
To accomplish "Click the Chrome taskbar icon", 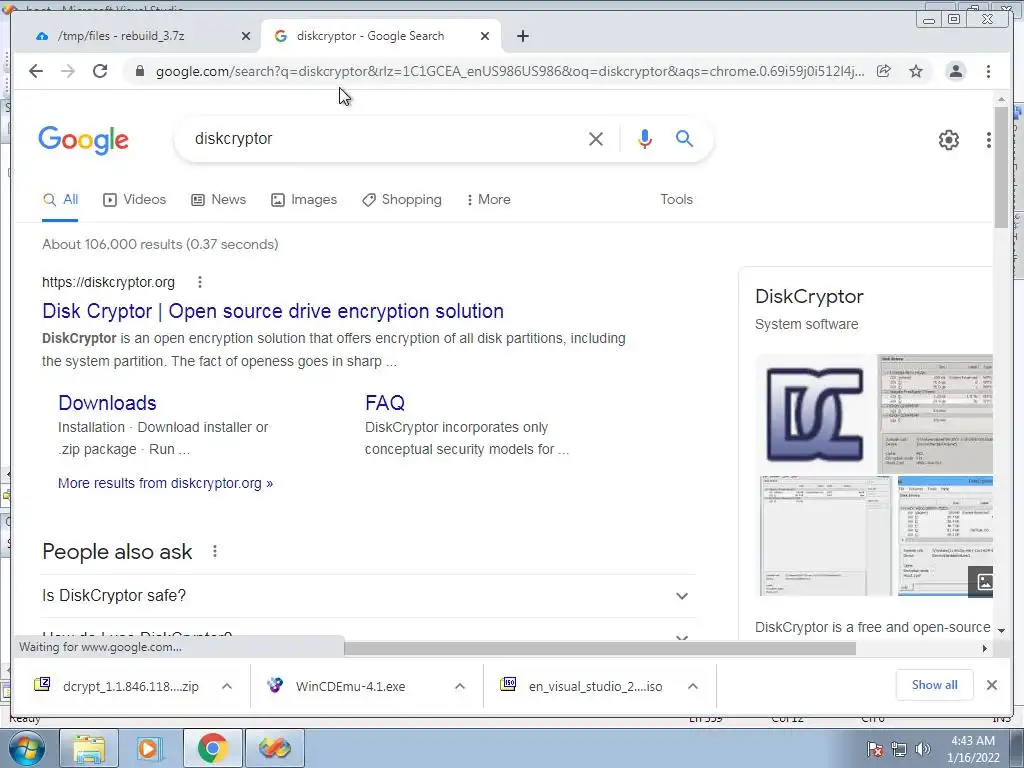I will coord(212,748).
